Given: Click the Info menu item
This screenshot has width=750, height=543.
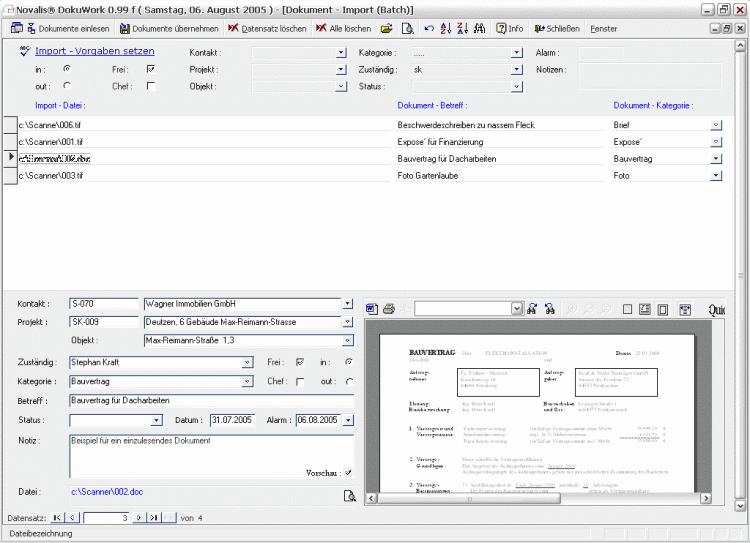Looking at the screenshot, I should click(509, 29).
